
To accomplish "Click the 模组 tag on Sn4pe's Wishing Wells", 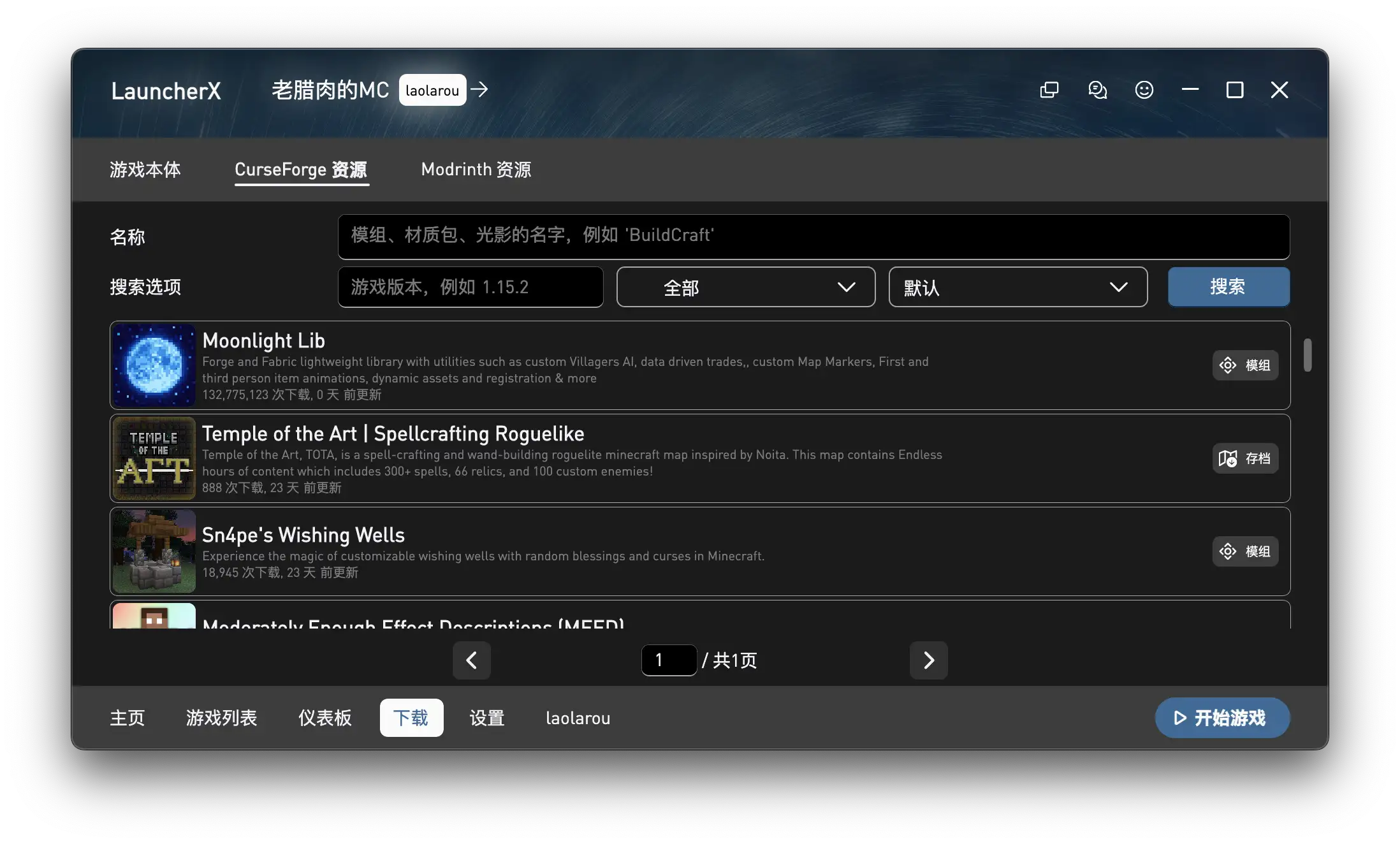I will click(x=1245, y=551).
